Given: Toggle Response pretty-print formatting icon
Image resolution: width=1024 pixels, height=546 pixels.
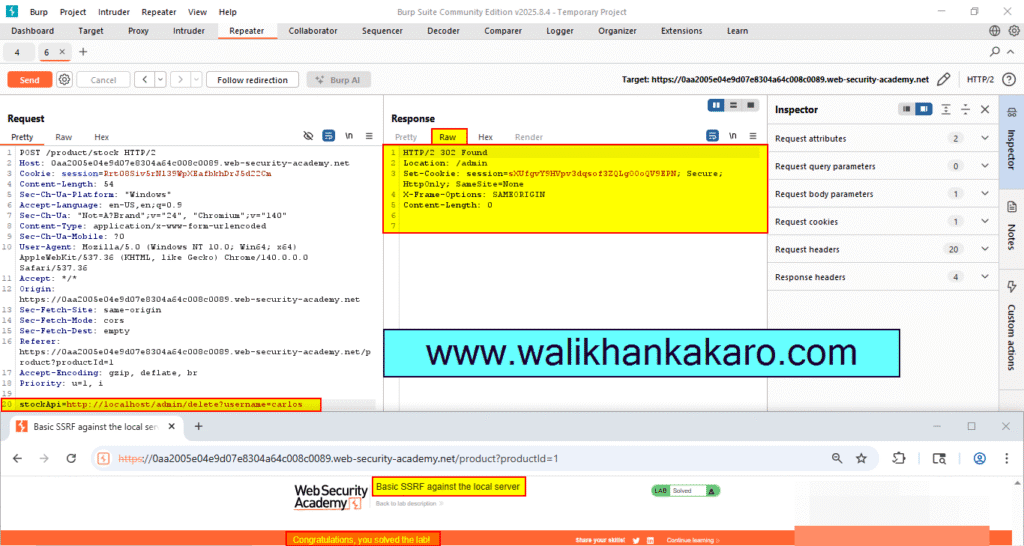Looking at the screenshot, I should point(712,136).
